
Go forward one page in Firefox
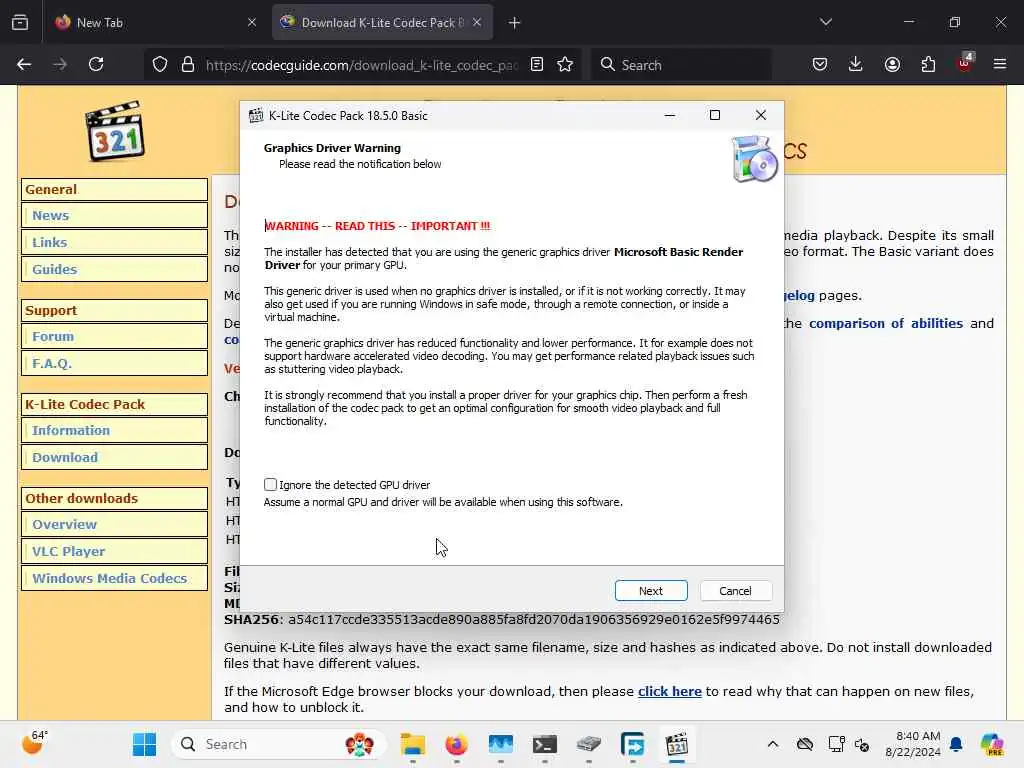(59, 64)
